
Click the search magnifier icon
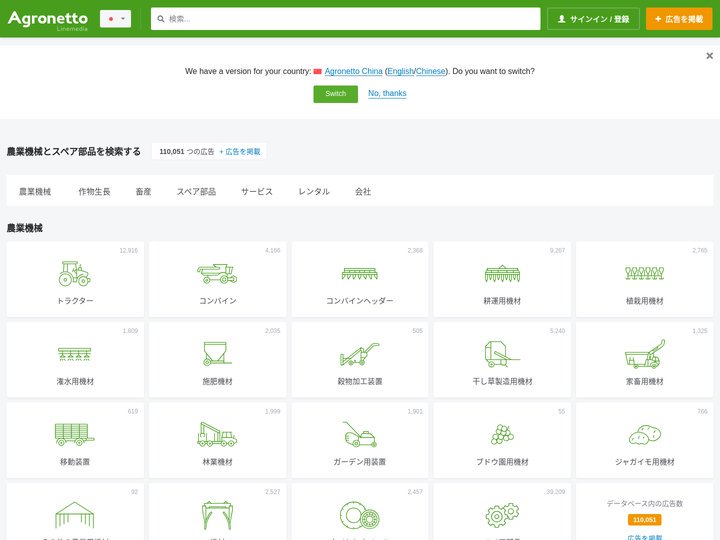click(x=161, y=19)
